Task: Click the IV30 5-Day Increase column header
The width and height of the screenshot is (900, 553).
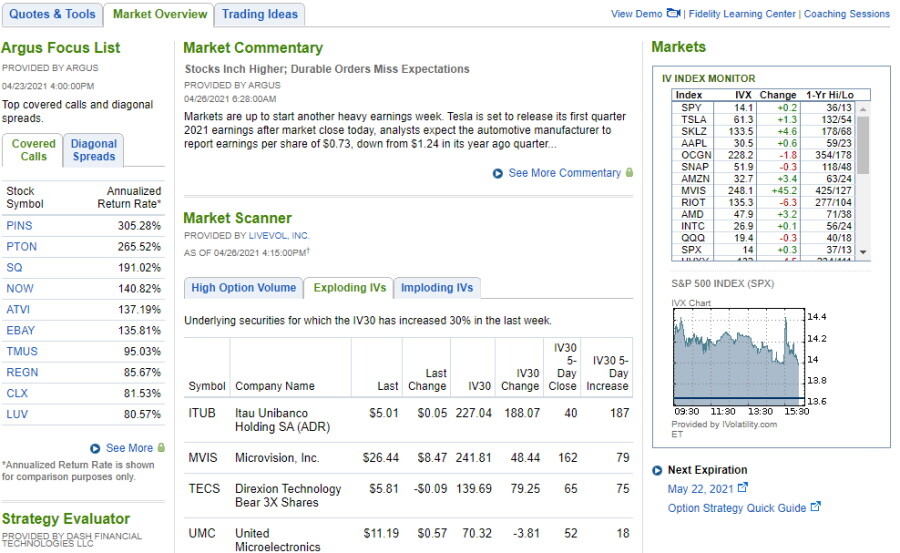Action: 607,373
